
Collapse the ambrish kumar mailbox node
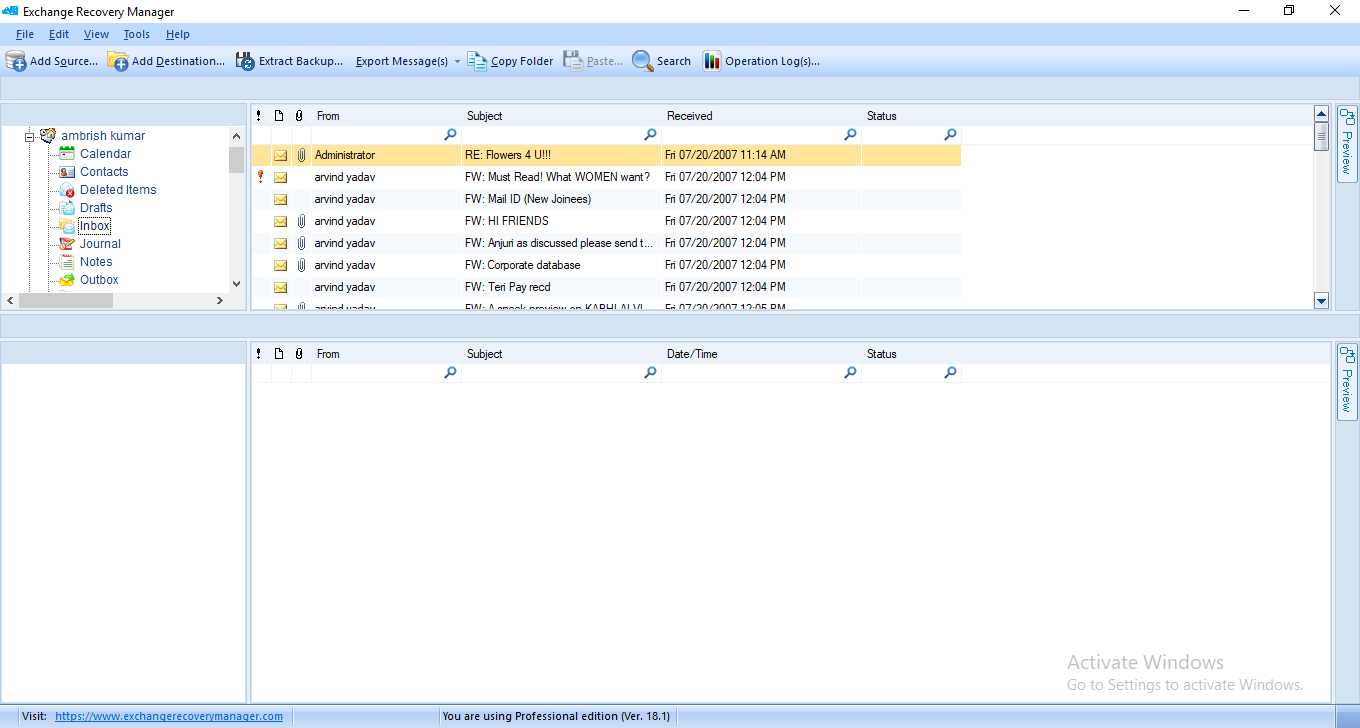30,136
